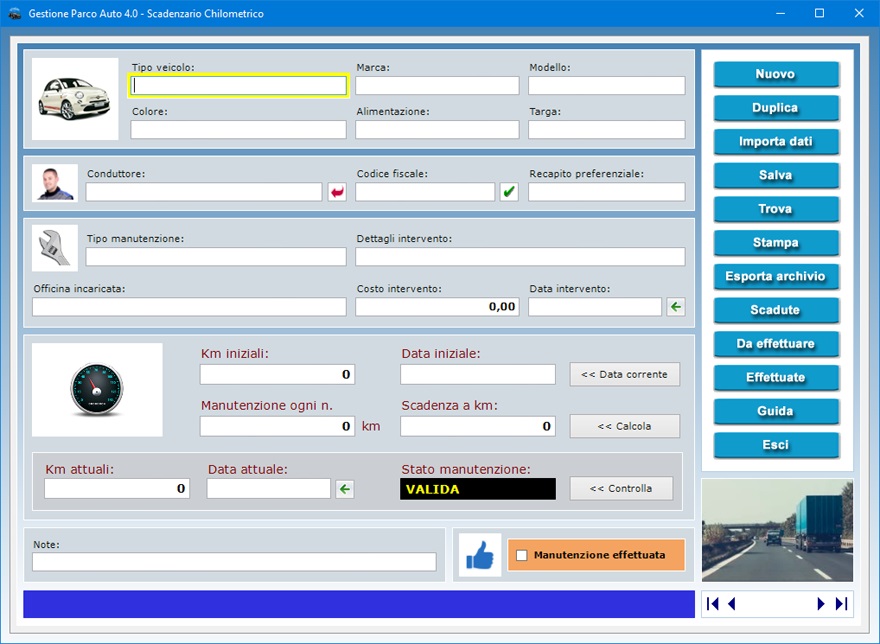
Task: Open Importa dati
Action: (776, 141)
